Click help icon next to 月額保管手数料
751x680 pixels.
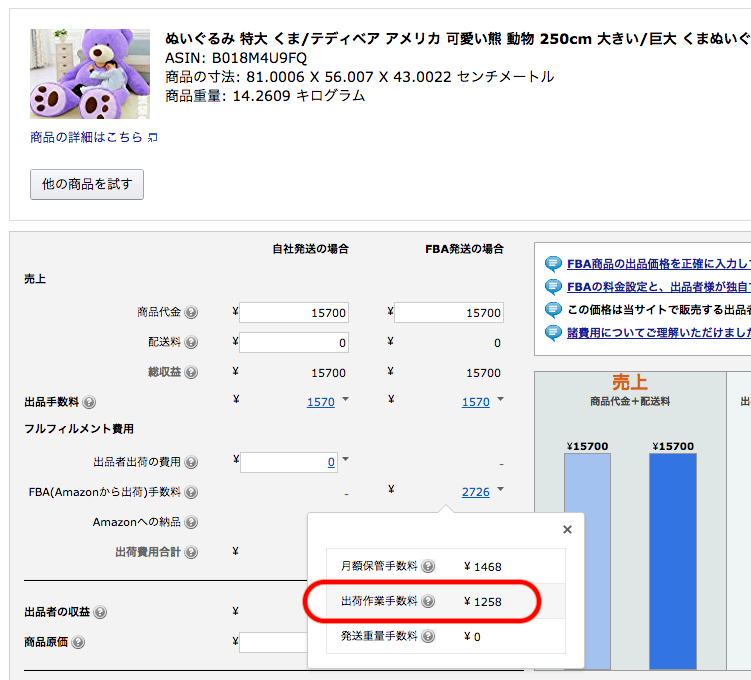[428, 566]
